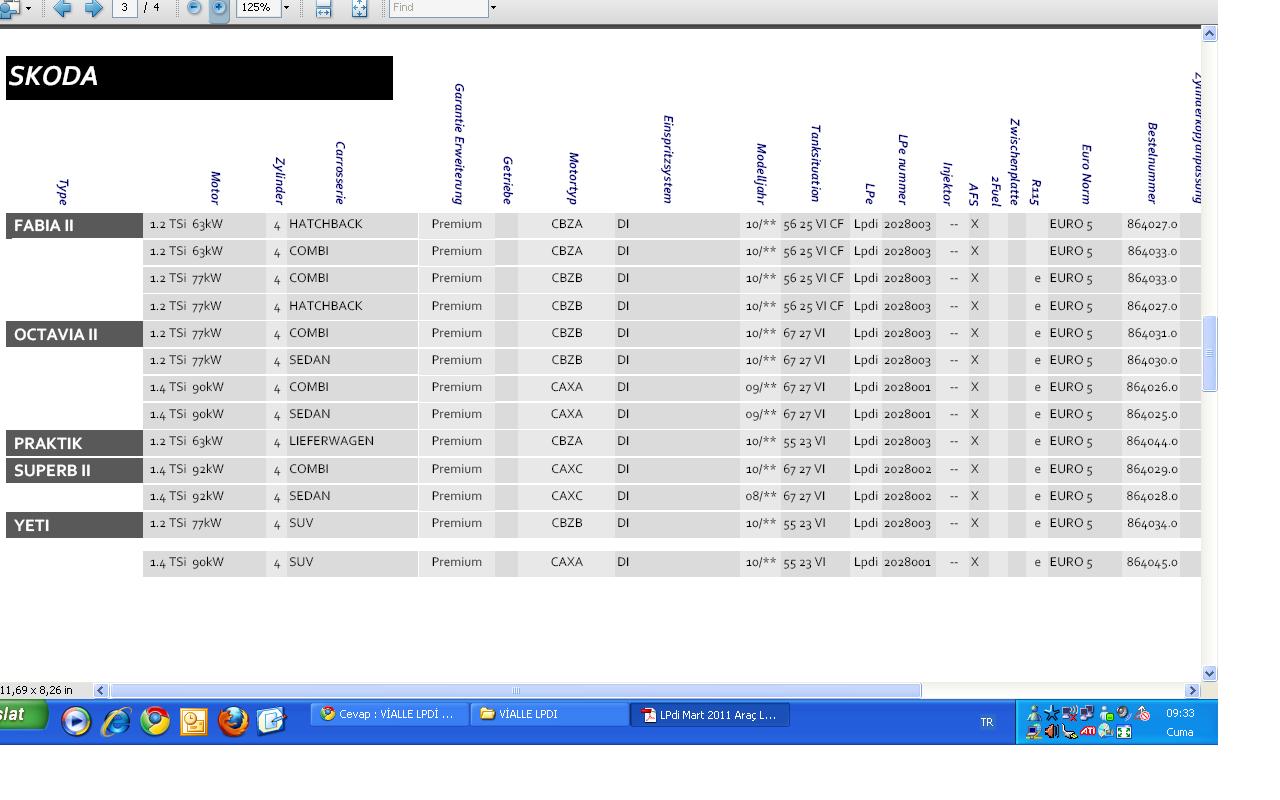1280x800 pixels.
Task: Go to the previous PDF page
Action: [62, 8]
